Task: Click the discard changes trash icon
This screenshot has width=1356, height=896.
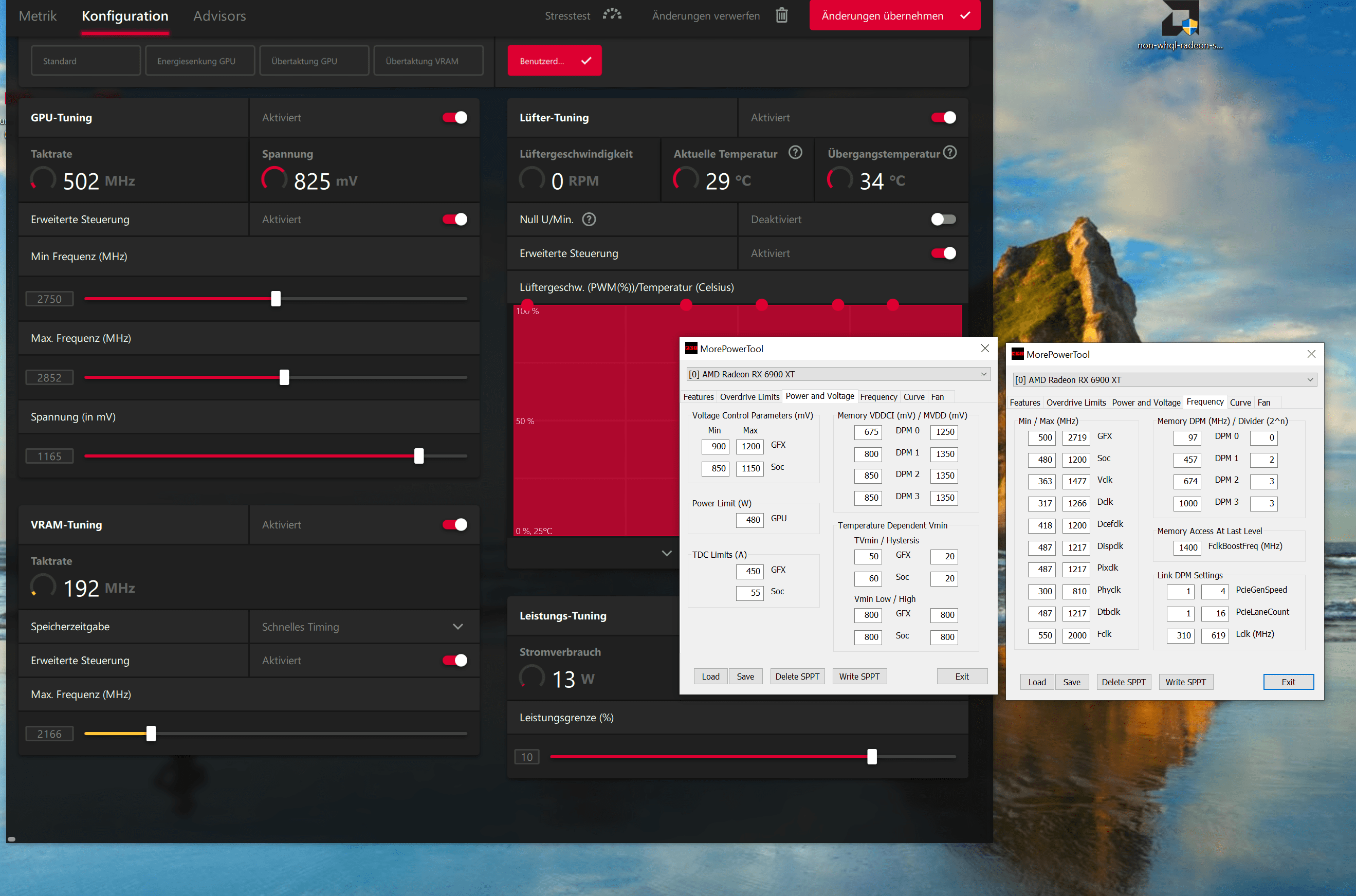Action: [781, 15]
